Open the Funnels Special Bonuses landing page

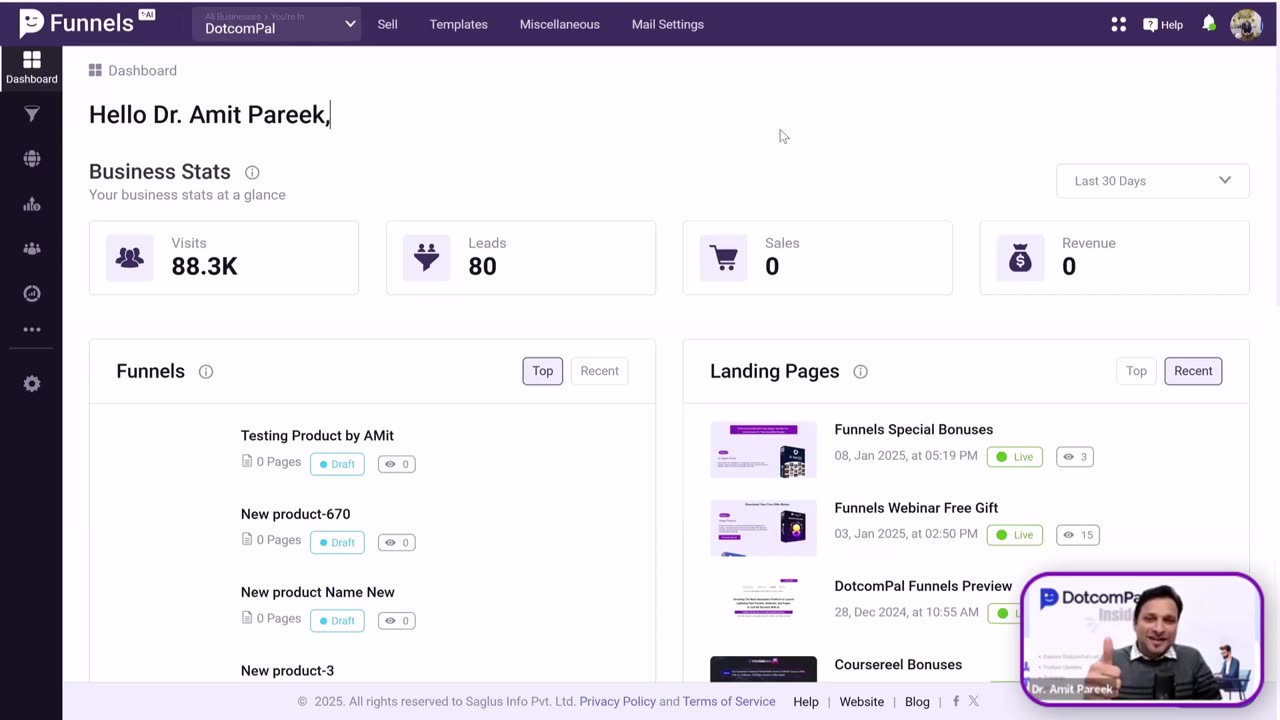coord(914,430)
